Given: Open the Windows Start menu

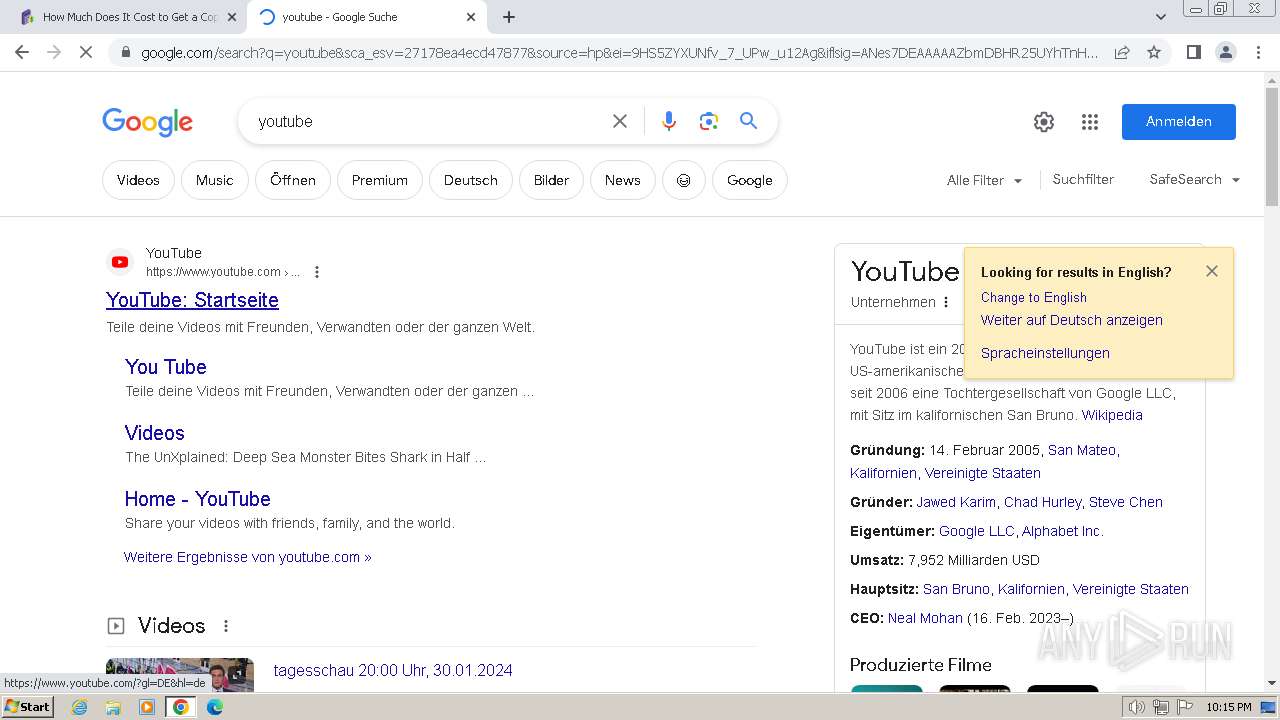Looking at the screenshot, I should pyautogui.click(x=28, y=707).
